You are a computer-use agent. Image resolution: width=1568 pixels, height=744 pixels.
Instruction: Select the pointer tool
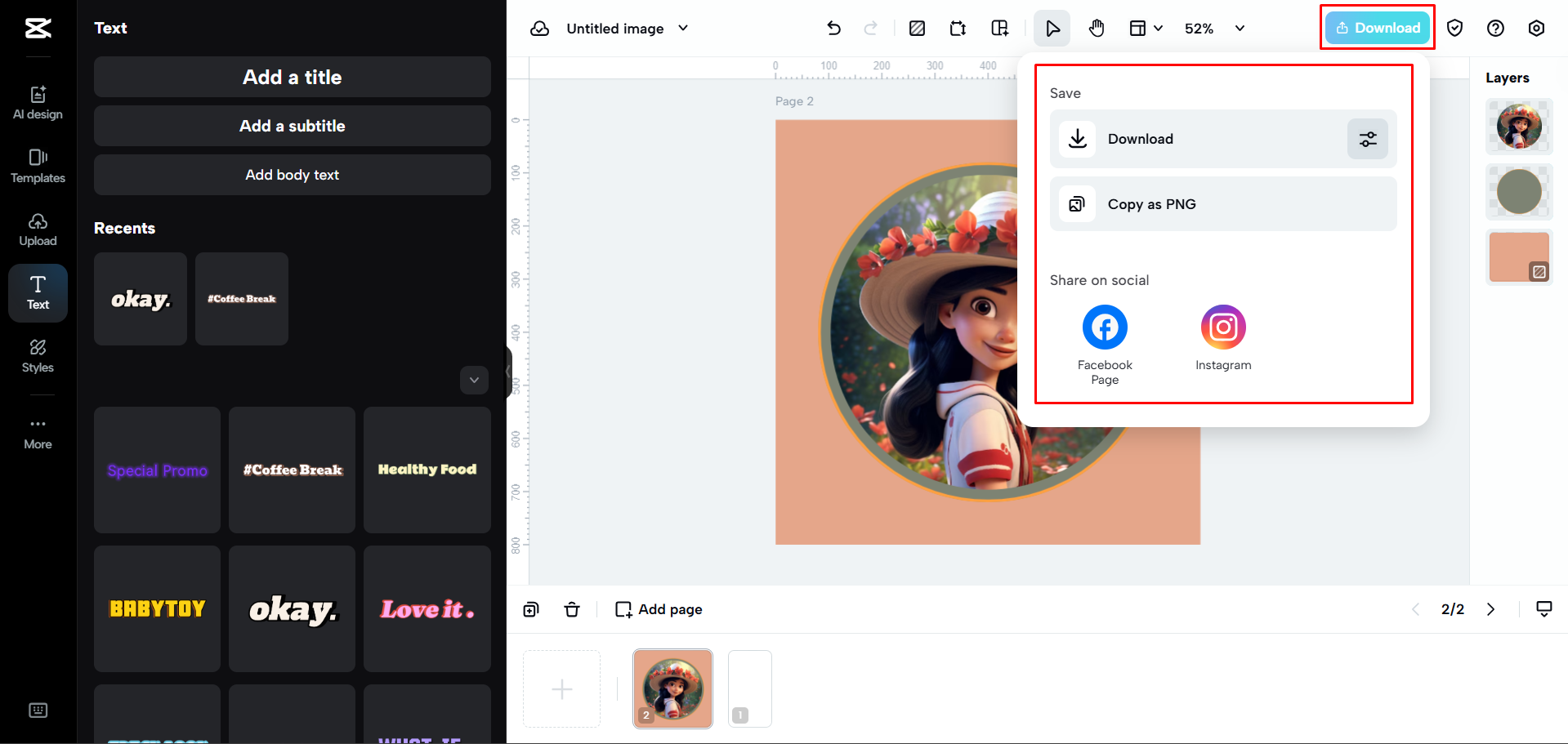click(1052, 29)
